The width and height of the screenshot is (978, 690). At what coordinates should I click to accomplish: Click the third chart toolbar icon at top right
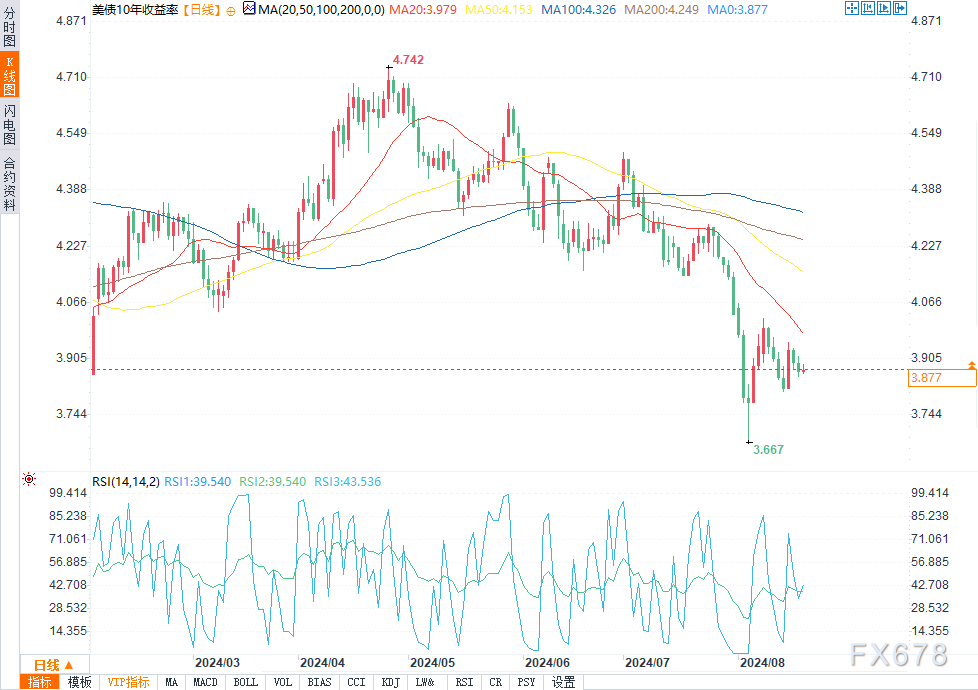(x=884, y=8)
